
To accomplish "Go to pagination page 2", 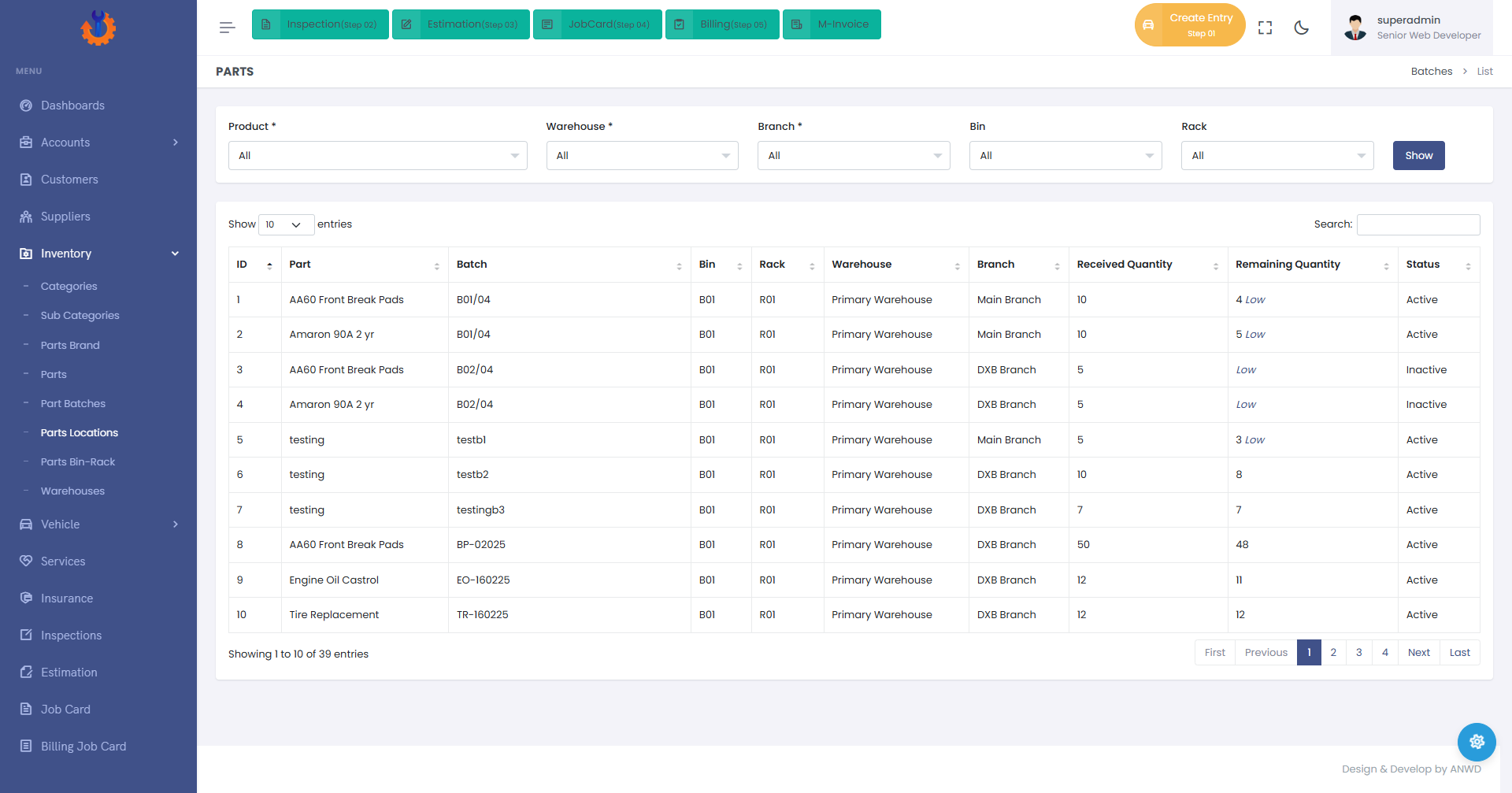I will click(x=1333, y=653).
